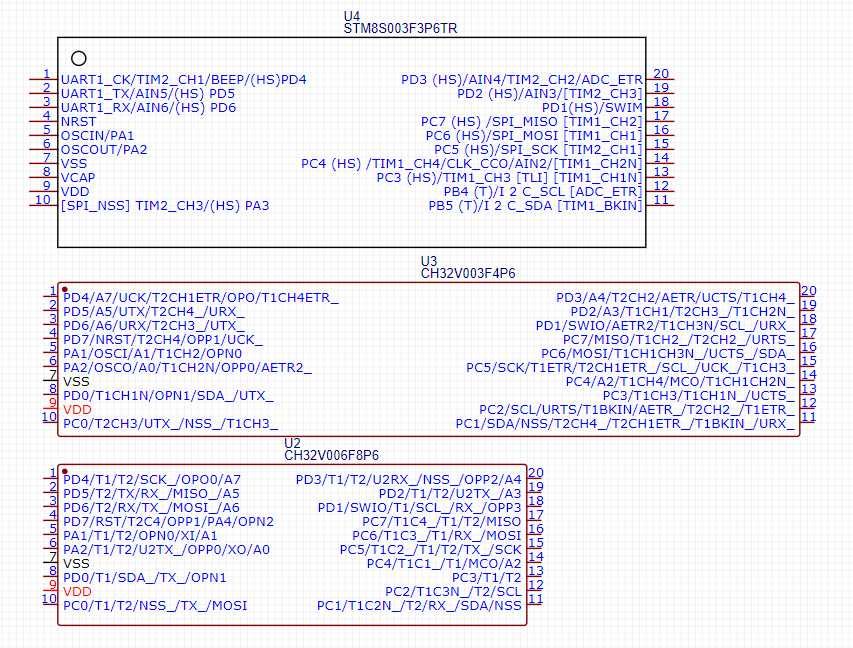Viewport: 853px width, 648px height.
Task: Select PC7/T1C4_/T1/T2/MISO label
Action: click(x=442, y=522)
